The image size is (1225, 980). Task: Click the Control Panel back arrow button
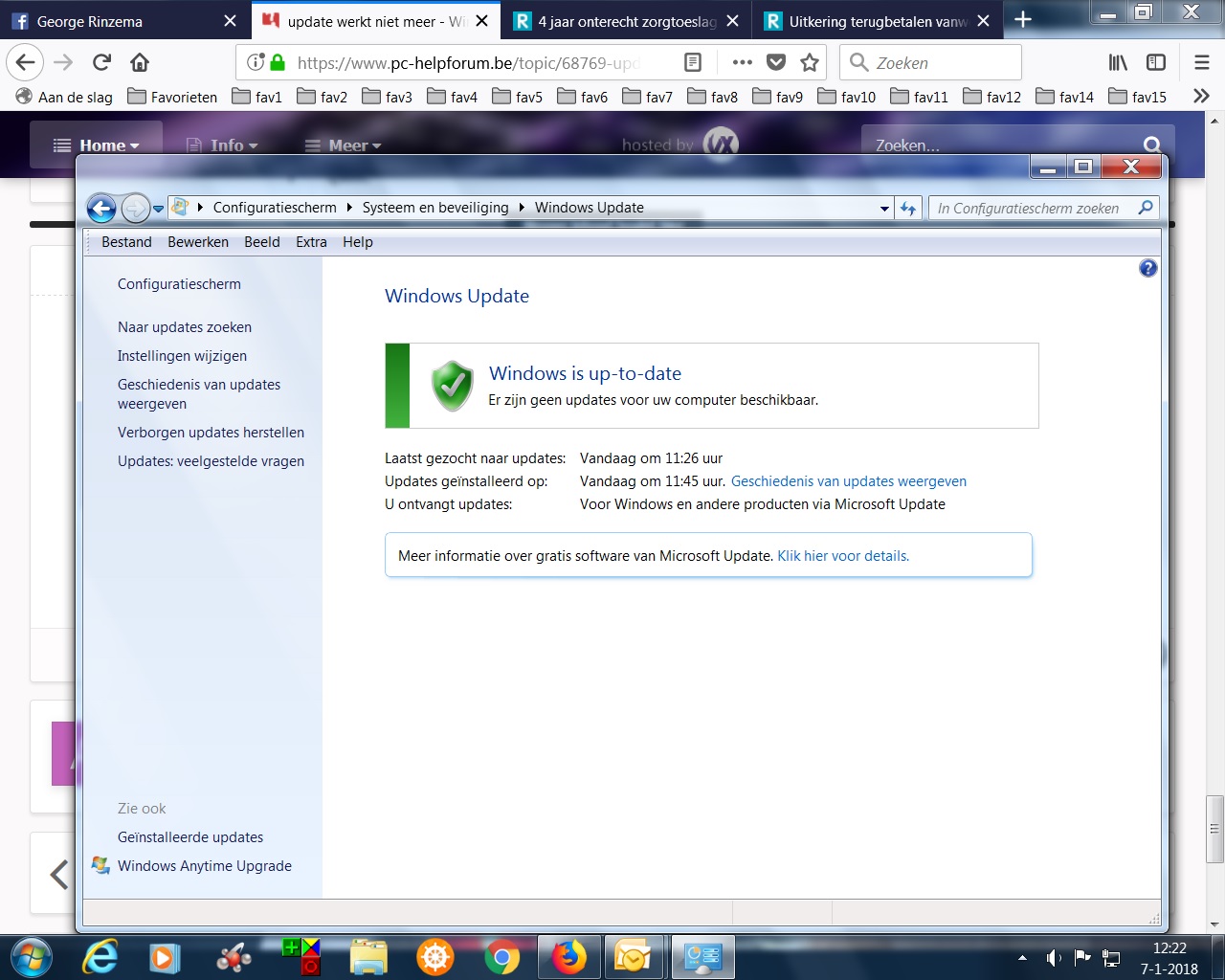click(101, 208)
